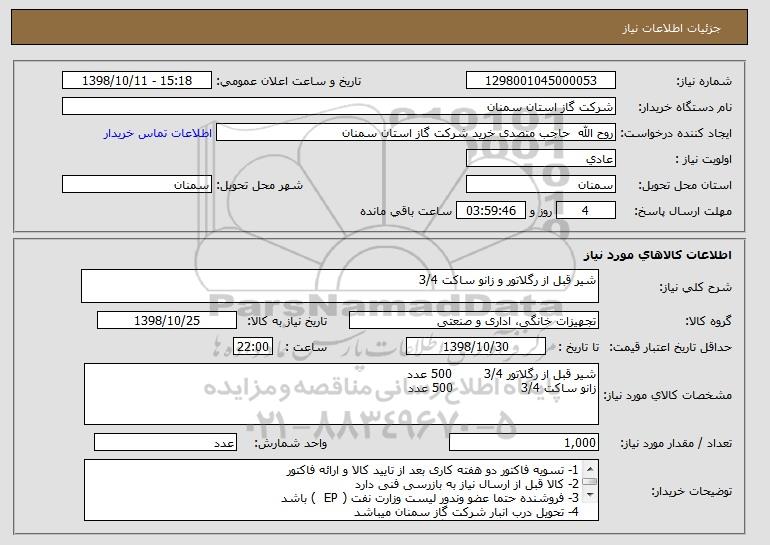Click the label ساعت باقی مانده
The width and height of the screenshot is (770, 545).
coord(406,211)
